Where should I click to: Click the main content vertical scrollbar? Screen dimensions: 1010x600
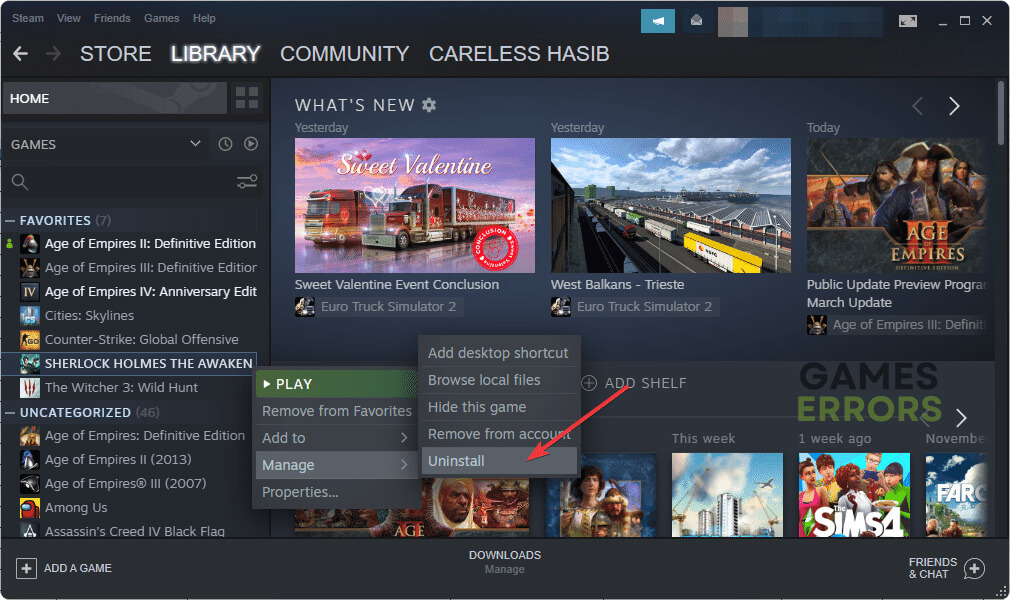click(1001, 113)
